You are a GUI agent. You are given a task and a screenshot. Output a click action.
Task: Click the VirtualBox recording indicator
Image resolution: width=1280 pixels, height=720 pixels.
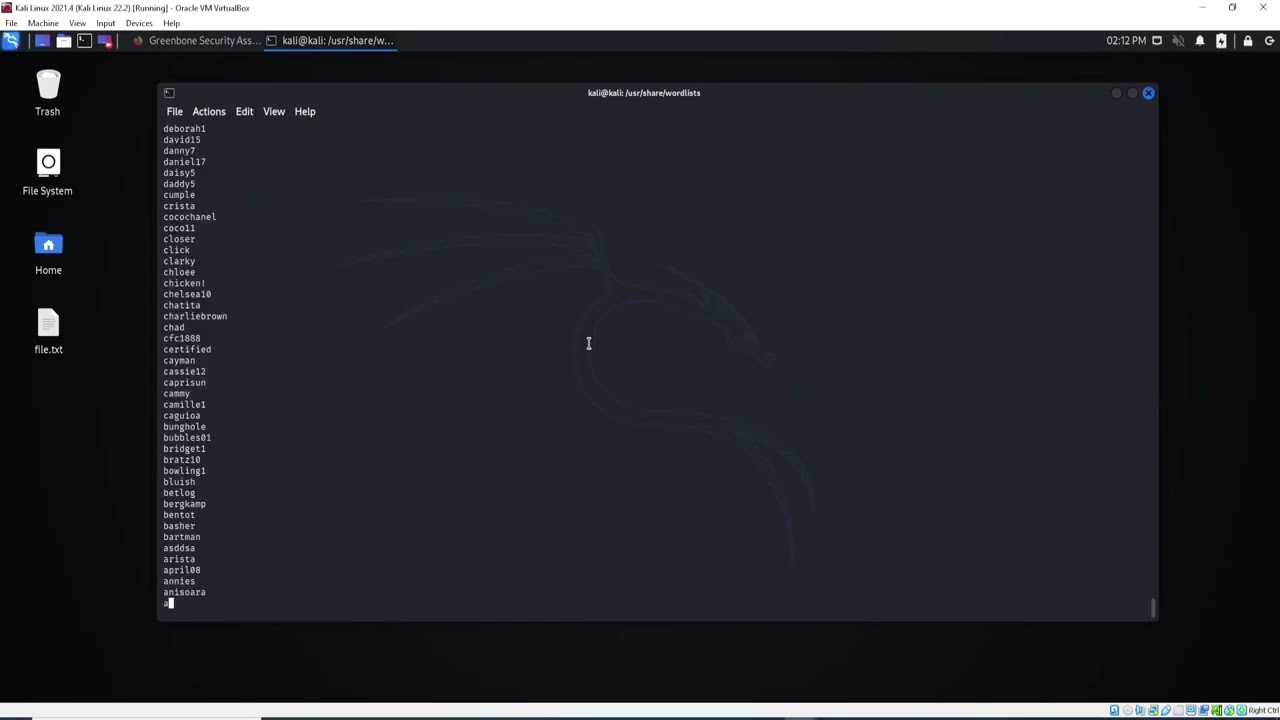[1204, 710]
